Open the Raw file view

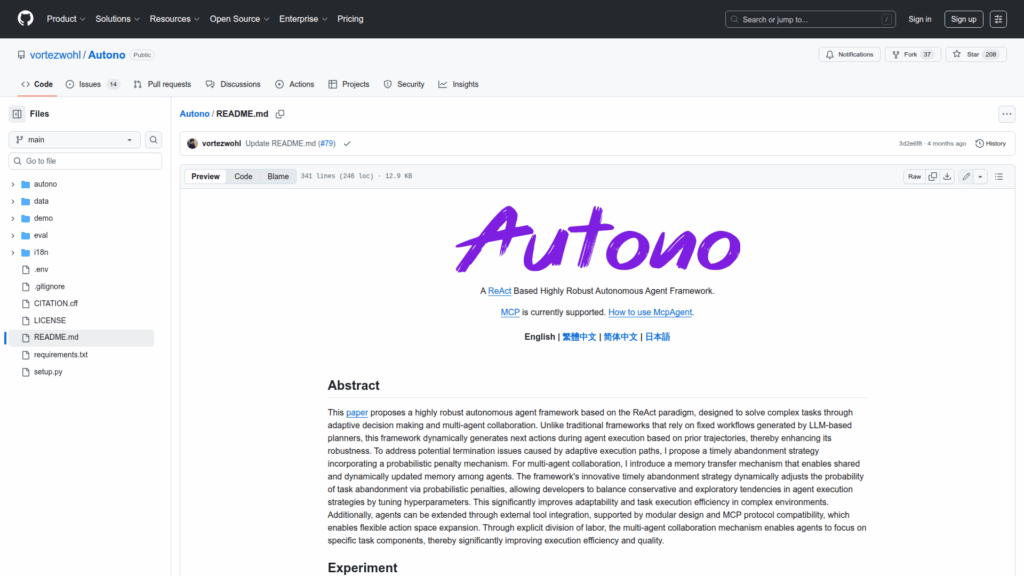914,176
